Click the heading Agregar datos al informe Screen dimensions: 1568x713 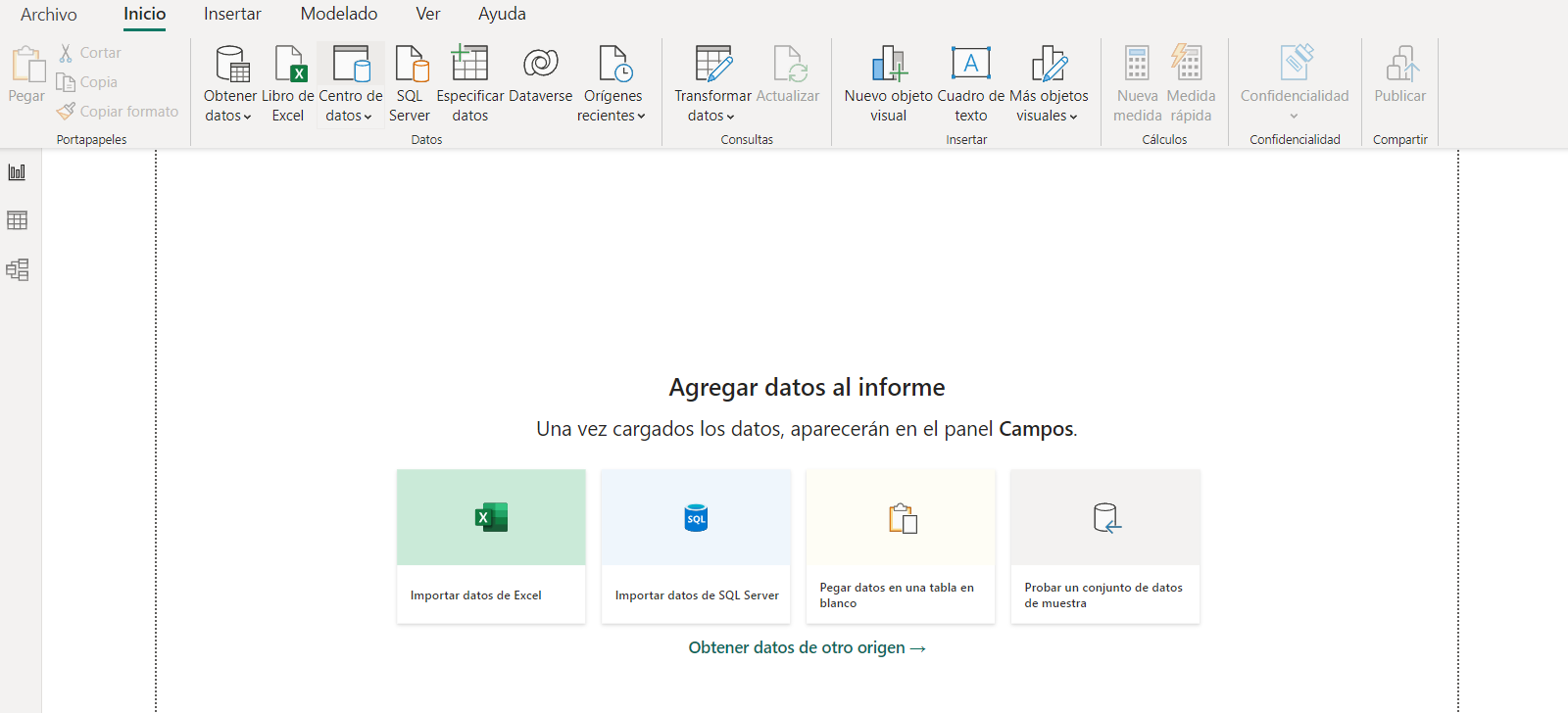807,388
